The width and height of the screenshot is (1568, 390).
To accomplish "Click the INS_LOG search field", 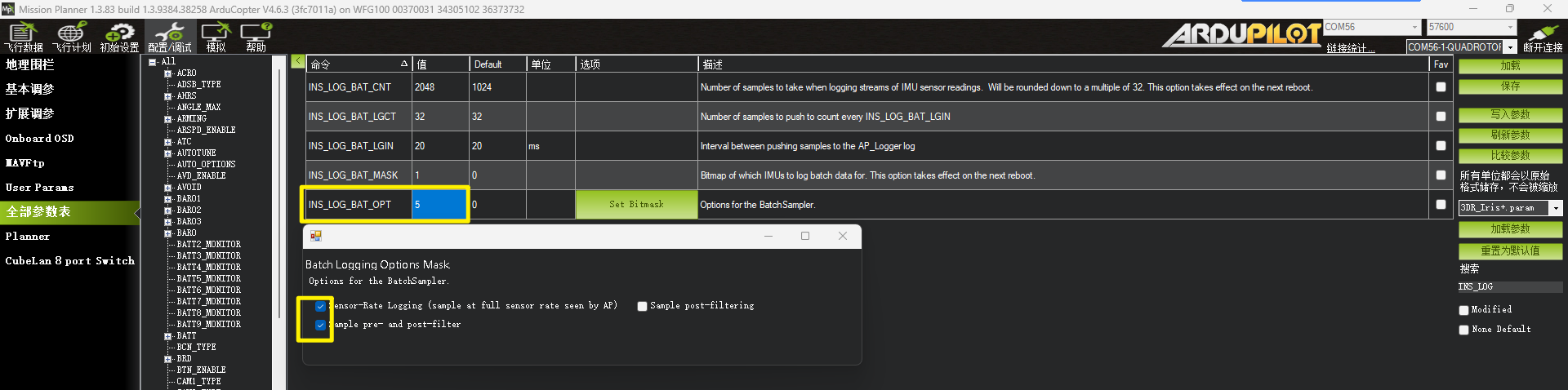I will click(x=1510, y=287).
